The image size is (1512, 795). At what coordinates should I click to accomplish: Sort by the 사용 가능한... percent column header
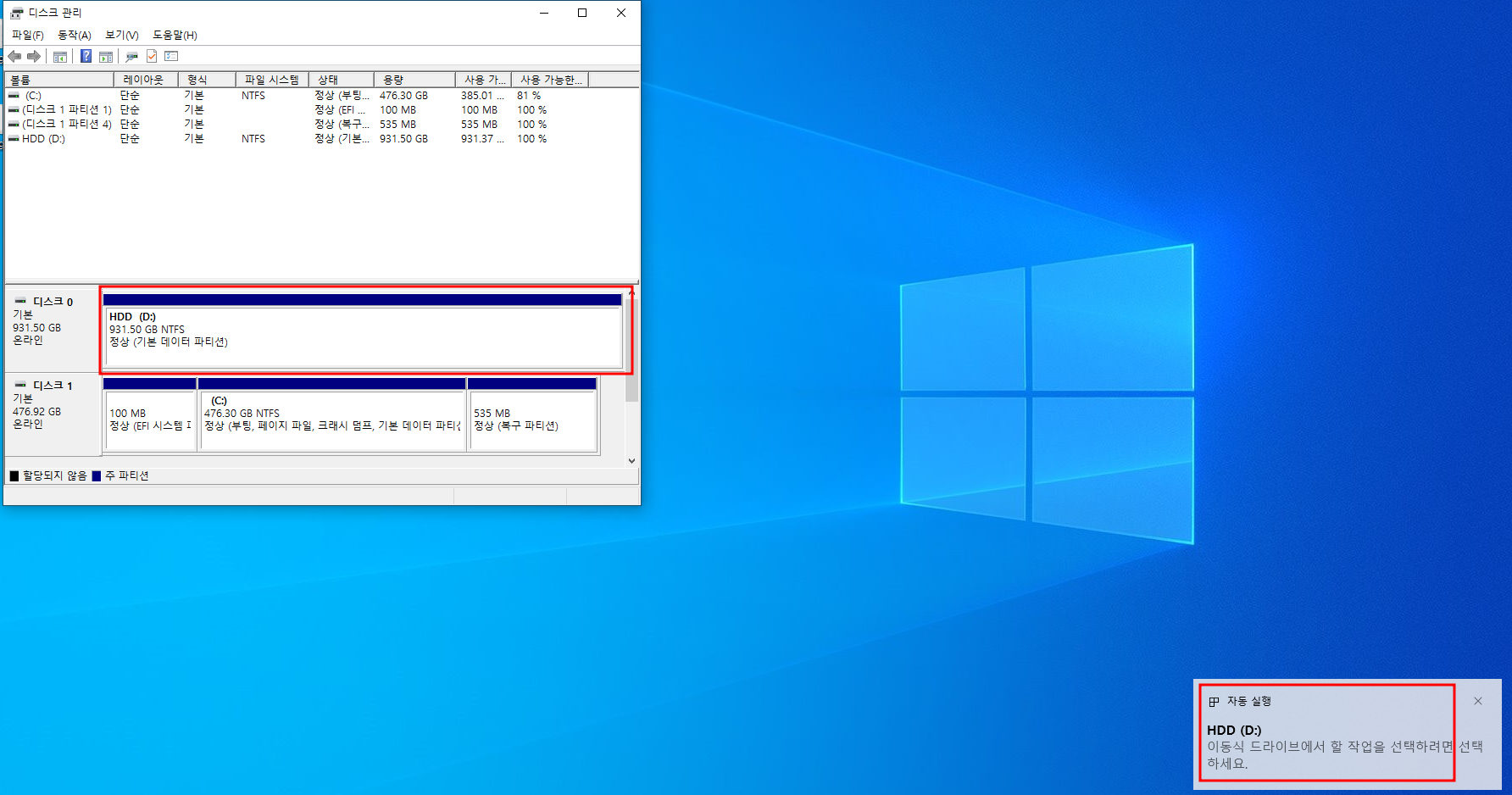pos(550,80)
